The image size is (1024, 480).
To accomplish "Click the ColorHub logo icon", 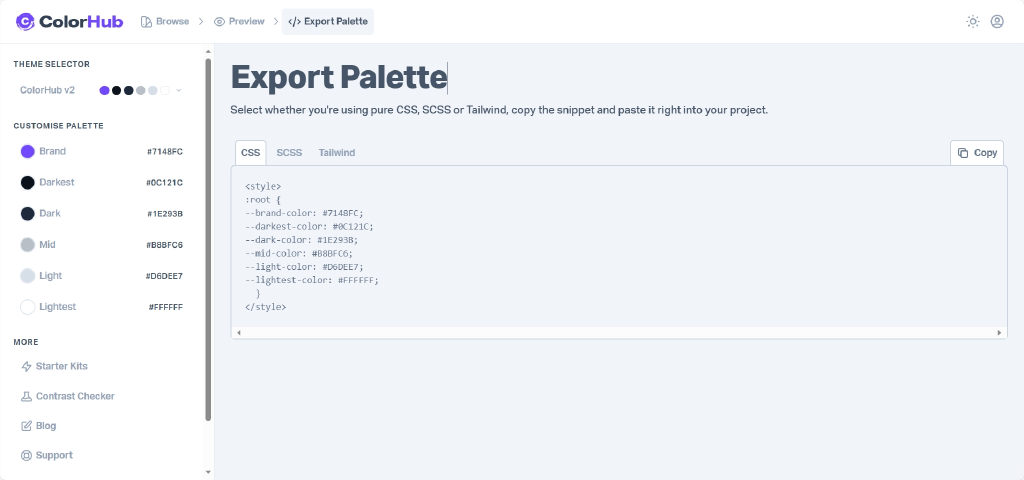I will tap(25, 21).
